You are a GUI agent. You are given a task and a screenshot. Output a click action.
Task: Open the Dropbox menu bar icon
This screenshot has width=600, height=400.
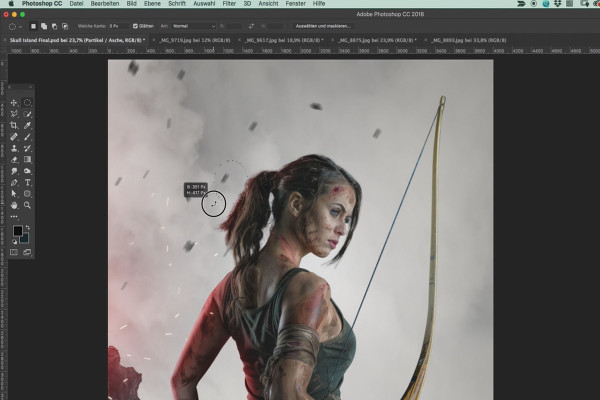coord(558,3)
